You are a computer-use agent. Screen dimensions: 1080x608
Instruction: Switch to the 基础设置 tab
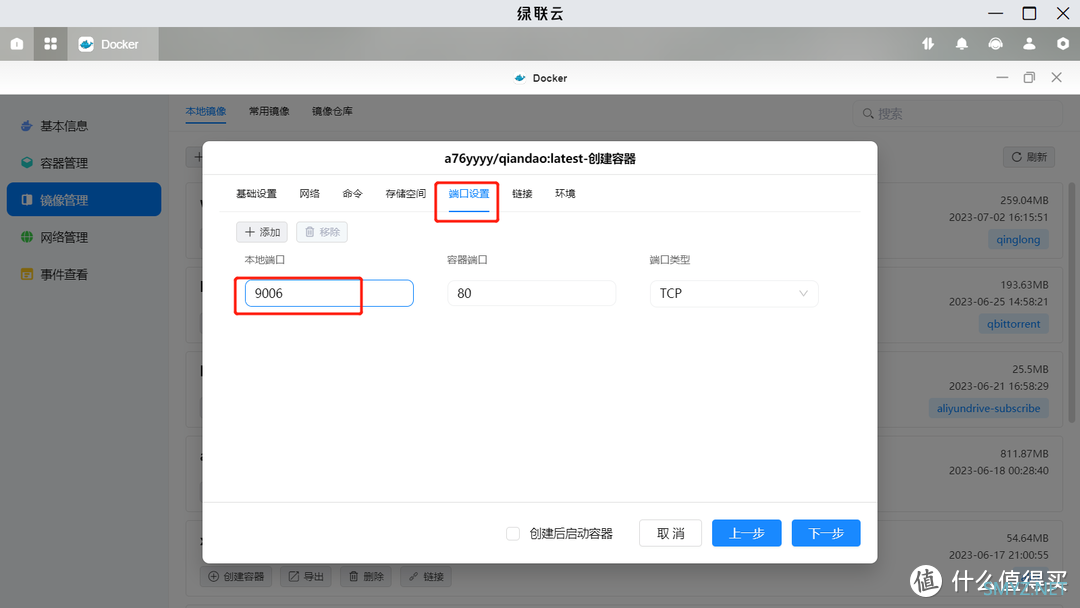pyautogui.click(x=256, y=194)
